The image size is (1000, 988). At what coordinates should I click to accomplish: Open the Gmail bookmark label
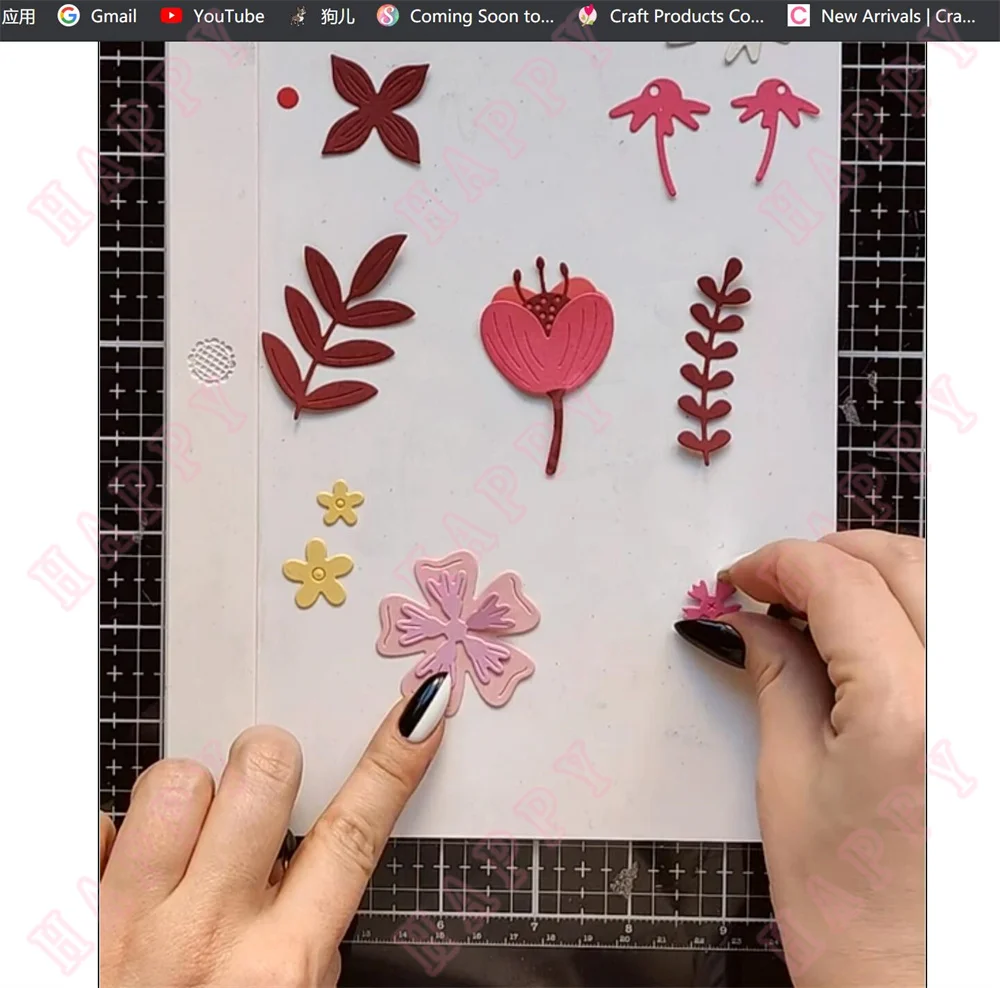point(114,16)
